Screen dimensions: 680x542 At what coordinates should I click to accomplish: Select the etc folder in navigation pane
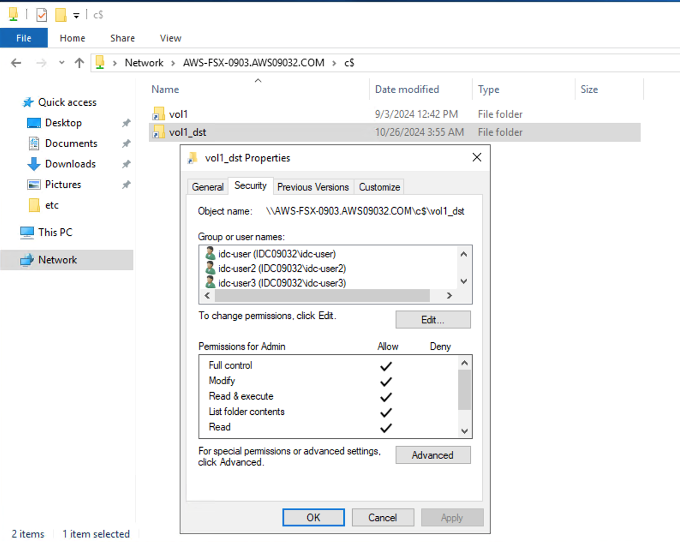point(52,205)
